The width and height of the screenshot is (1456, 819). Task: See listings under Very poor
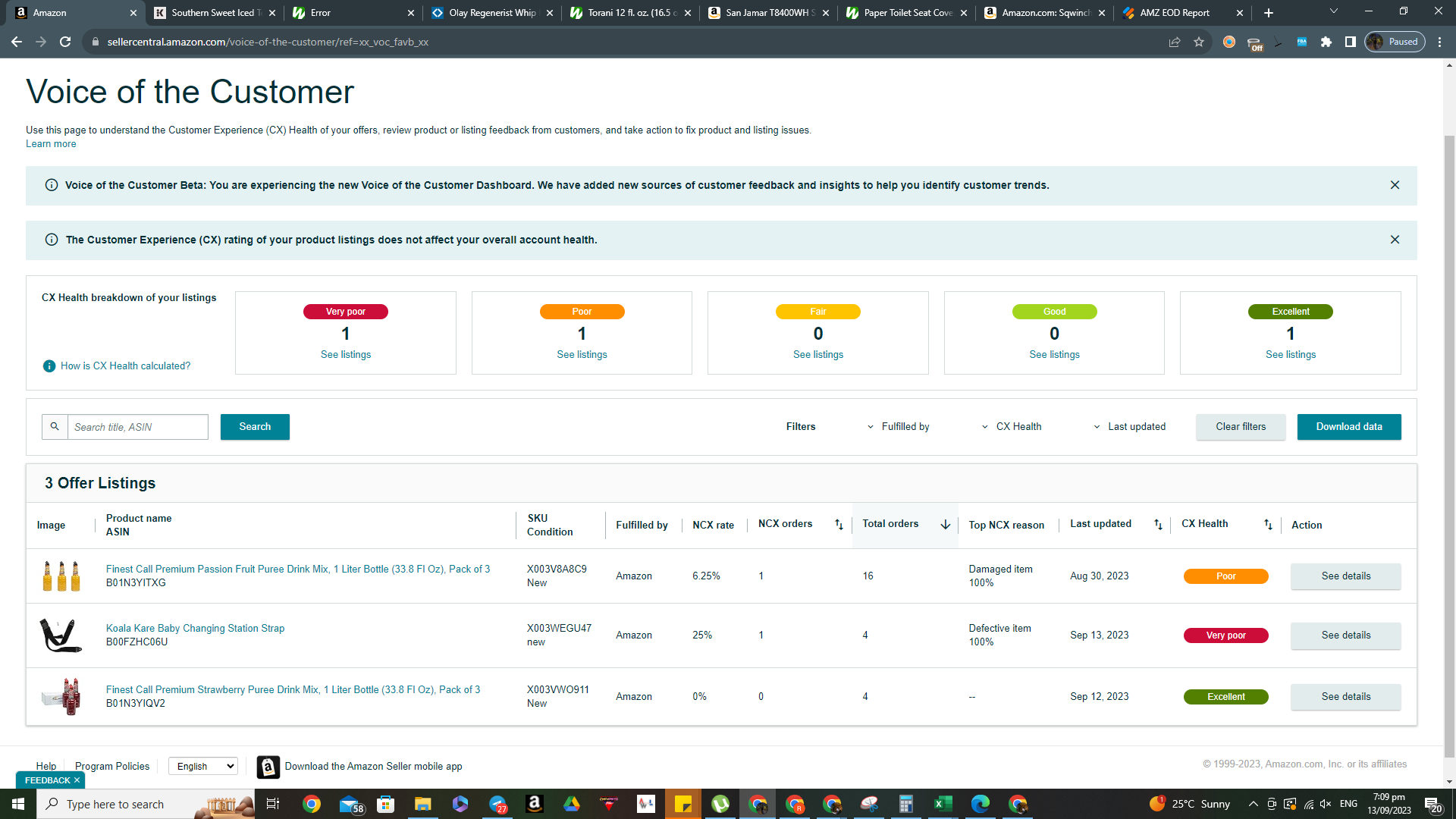click(346, 355)
